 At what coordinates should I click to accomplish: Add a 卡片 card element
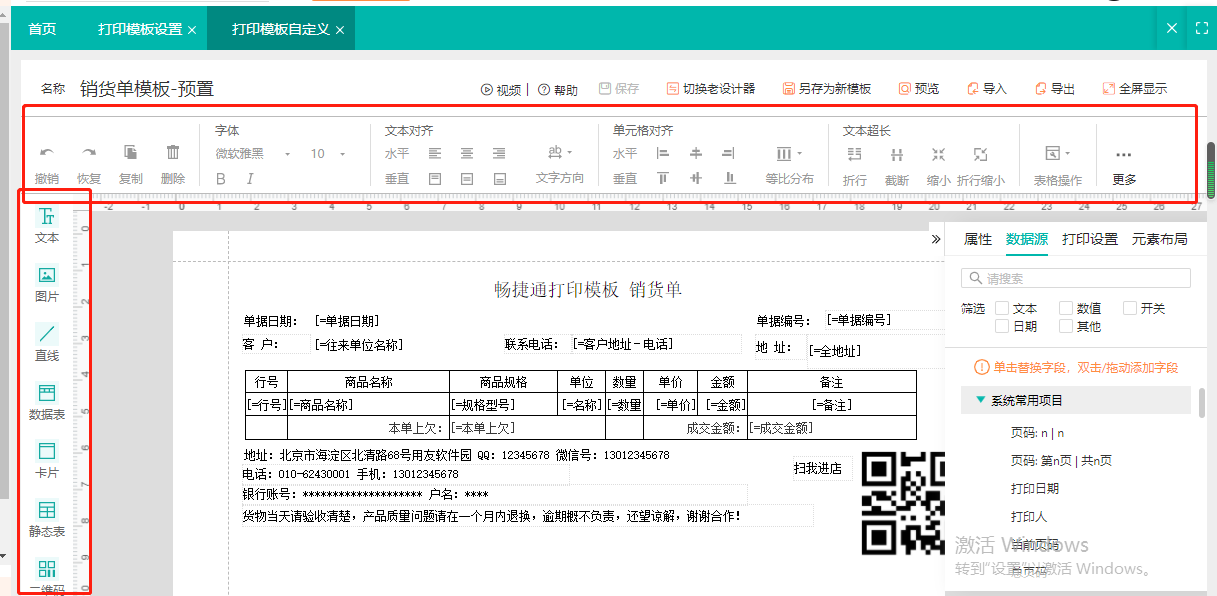coord(47,459)
